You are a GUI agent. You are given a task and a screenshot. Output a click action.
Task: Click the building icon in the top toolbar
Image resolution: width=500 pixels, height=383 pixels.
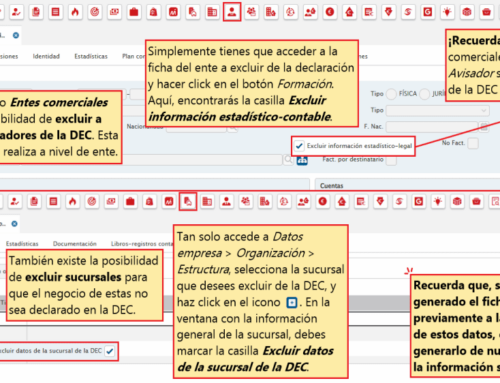coord(212,12)
